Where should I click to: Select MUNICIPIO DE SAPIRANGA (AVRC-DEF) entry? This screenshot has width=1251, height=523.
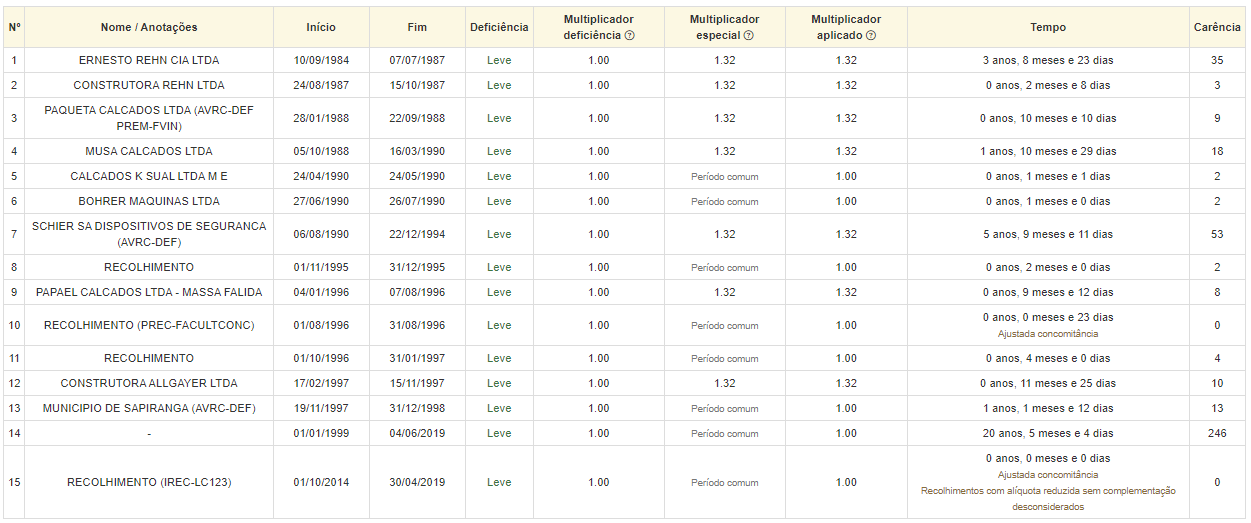149,408
